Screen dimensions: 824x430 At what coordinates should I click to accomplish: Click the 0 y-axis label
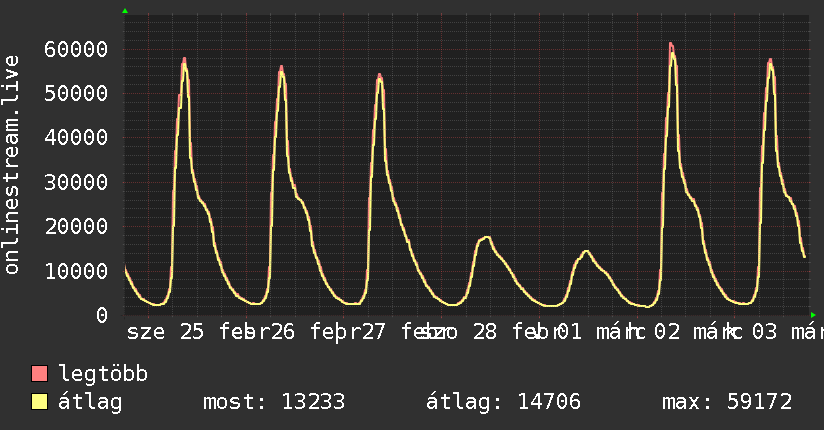pos(102,315)
